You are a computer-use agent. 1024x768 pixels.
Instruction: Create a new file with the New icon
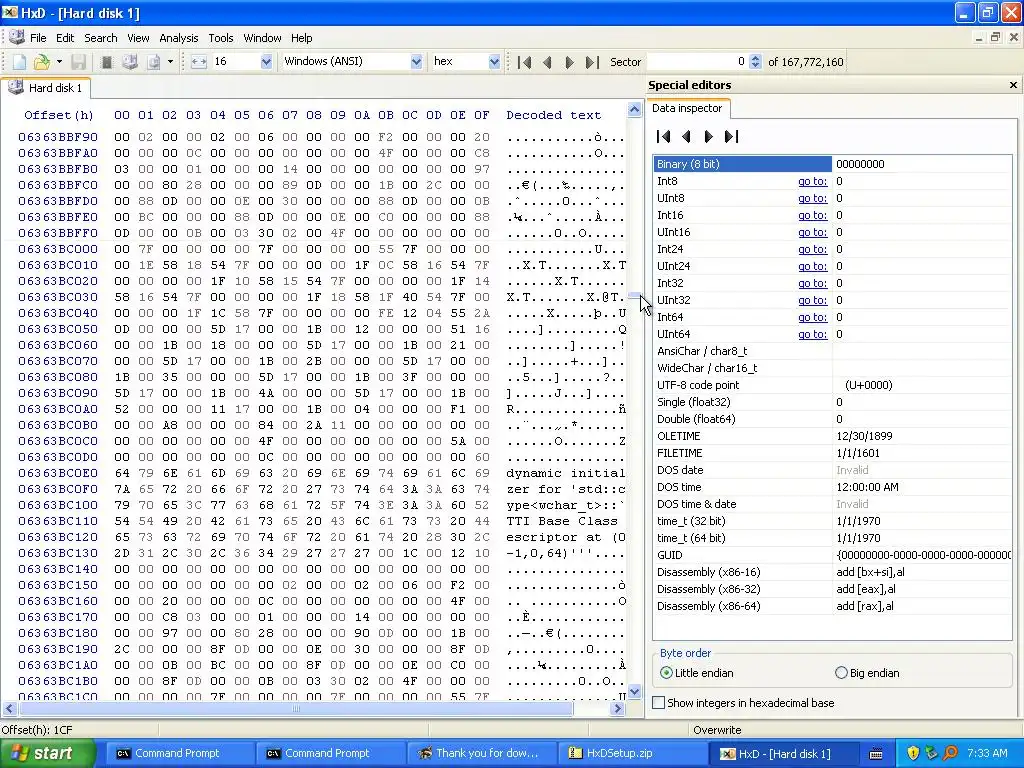coord(20,62)
